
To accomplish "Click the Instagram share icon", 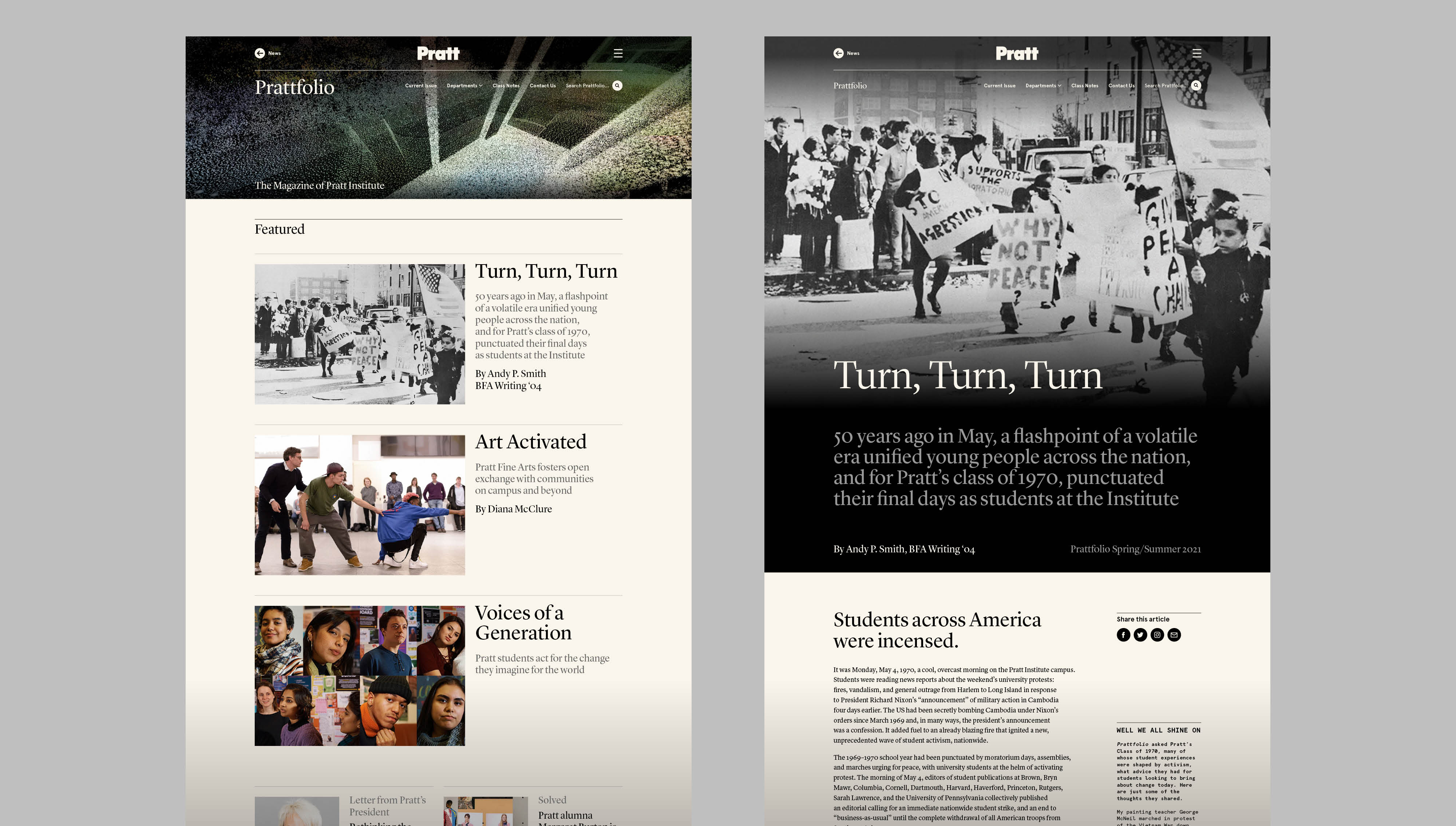I will (1157, 635).
